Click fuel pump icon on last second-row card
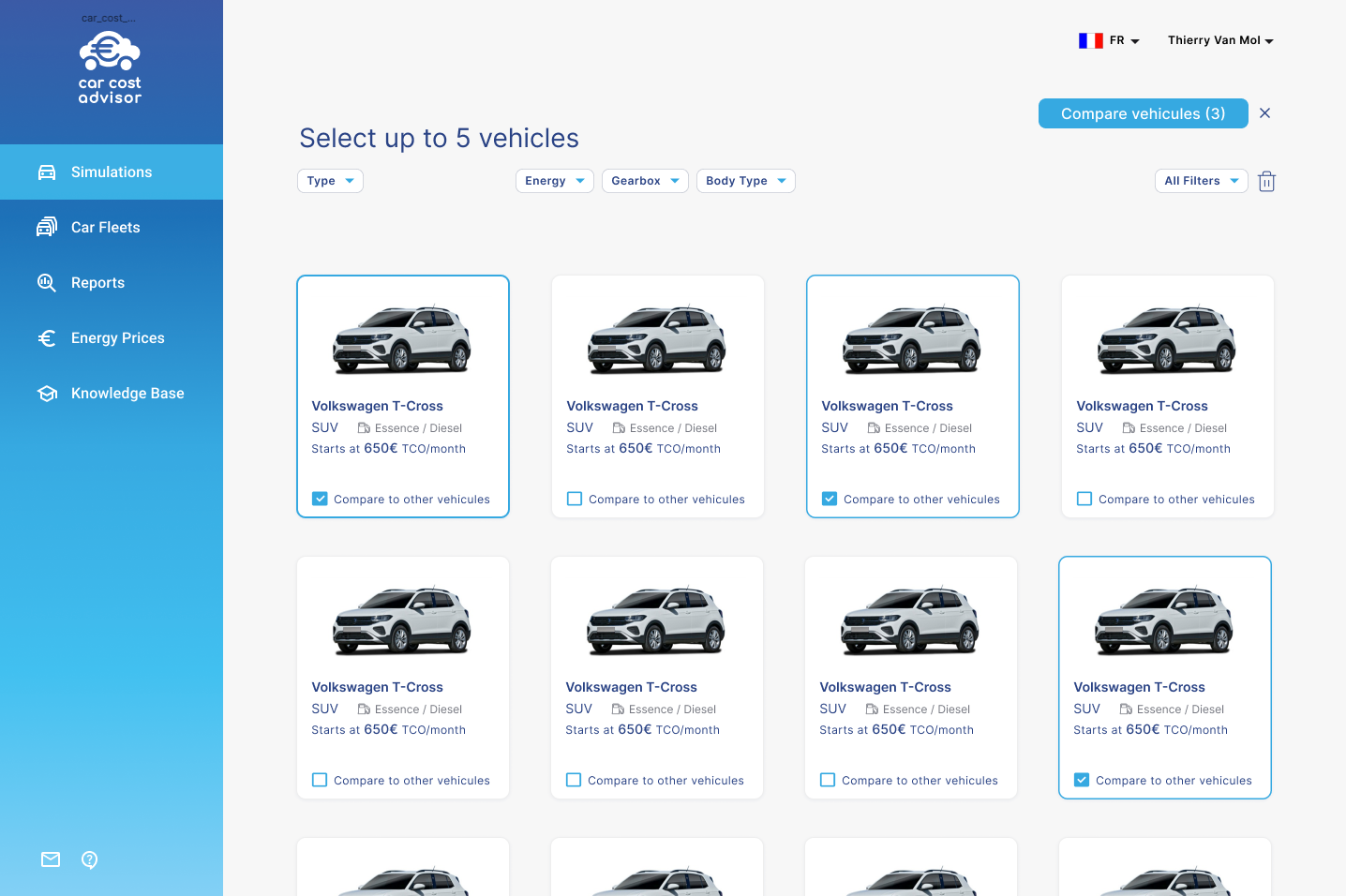The width and height of the screenshot is (1346, 896). (1126, 709)
